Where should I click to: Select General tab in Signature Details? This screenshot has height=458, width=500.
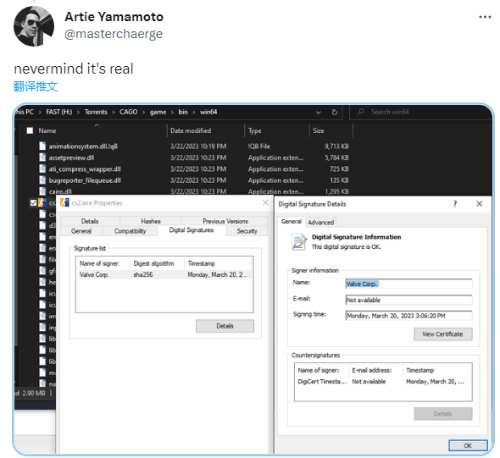pos(291,221)
